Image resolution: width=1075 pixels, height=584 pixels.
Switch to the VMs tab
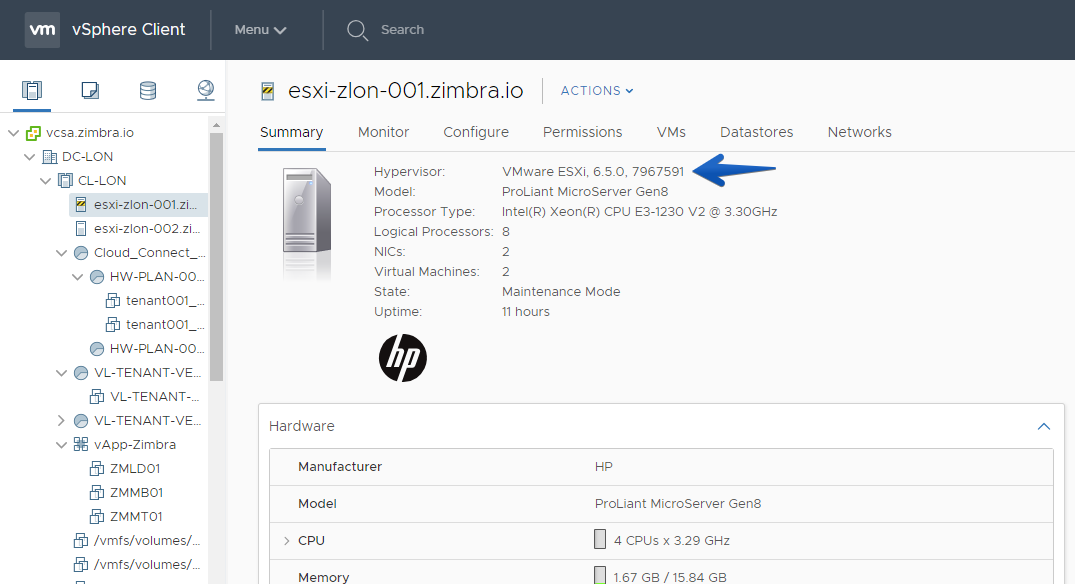point(671,132)
